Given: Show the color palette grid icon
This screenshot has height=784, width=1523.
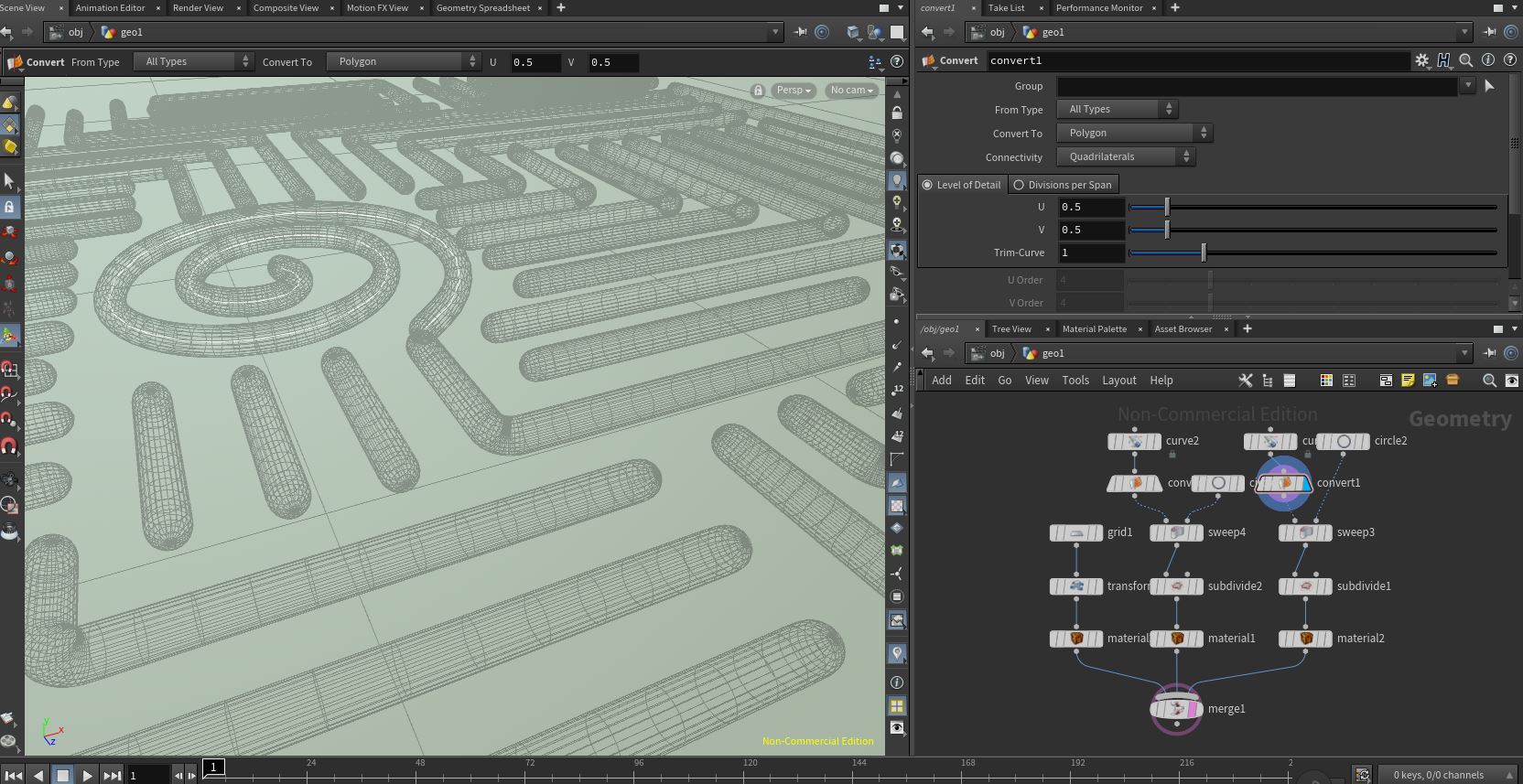Looking at the screenshot, I should pos(1326,381).
